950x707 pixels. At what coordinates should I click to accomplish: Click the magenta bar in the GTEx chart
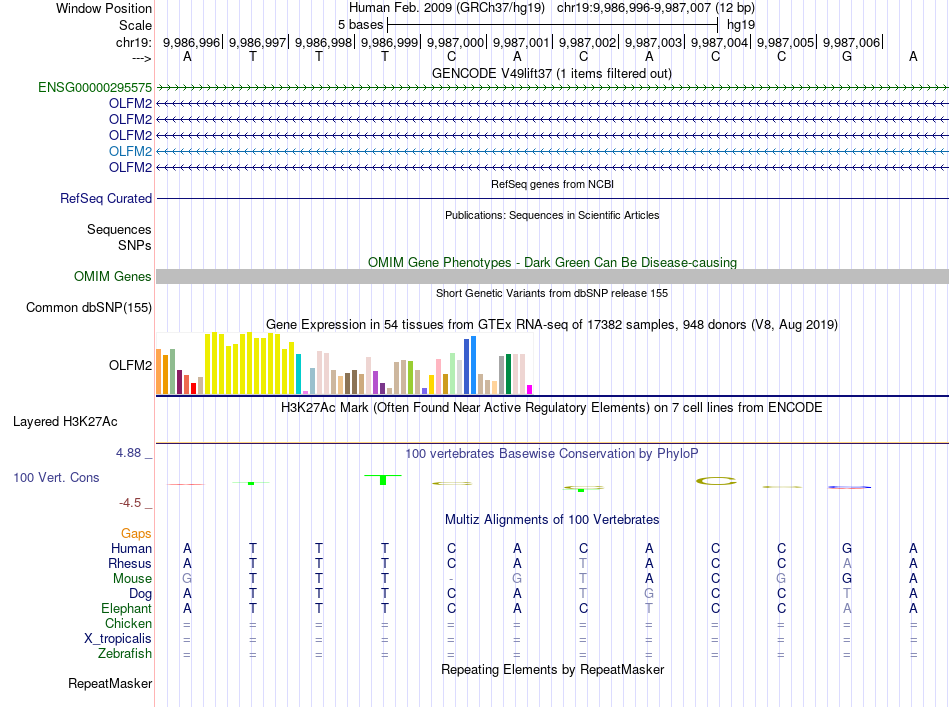530,390
